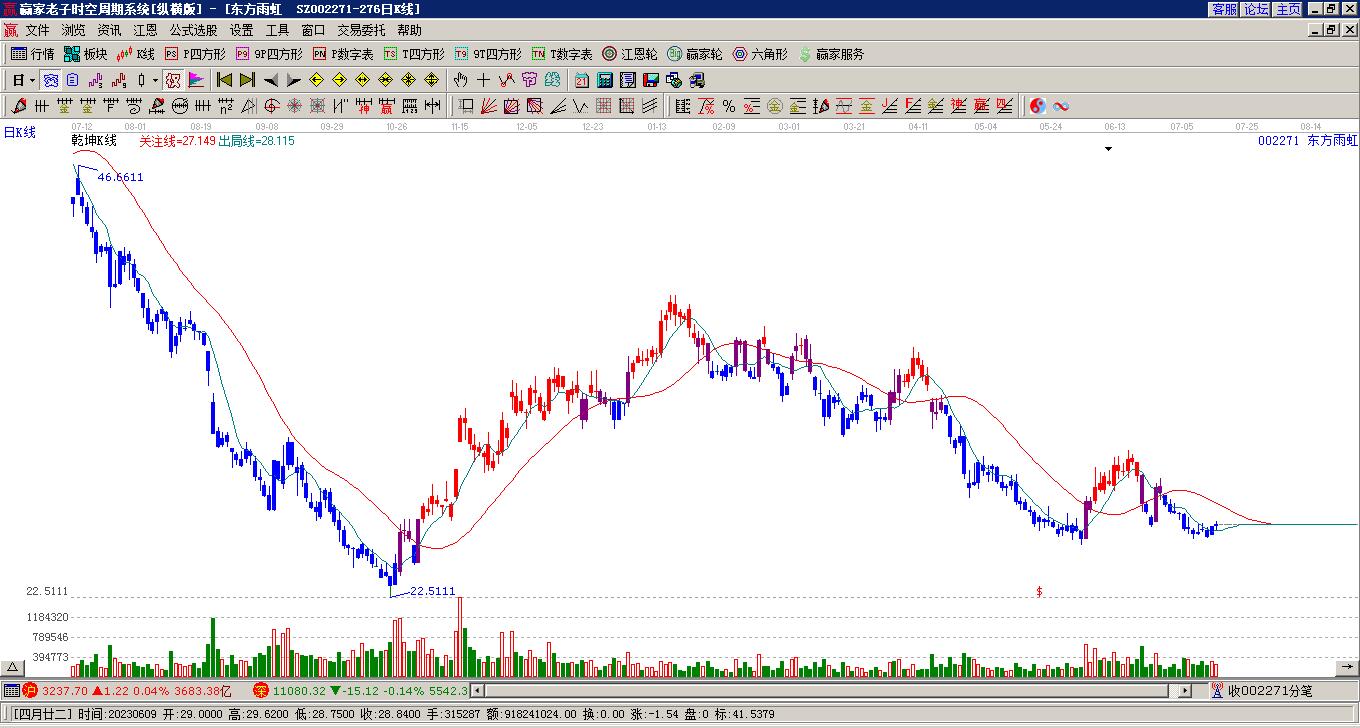The width and height of the screenshot is (1360, 728).
Task: Open the 六角形 hexagon tool
Action: coord(760,54)
